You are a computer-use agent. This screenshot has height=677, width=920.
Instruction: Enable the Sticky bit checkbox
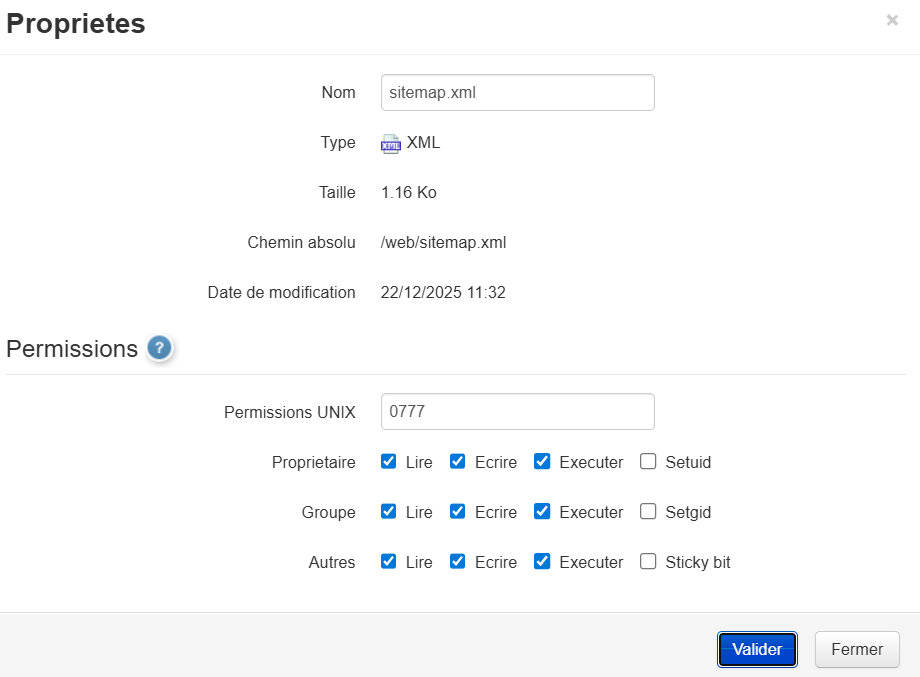(648, 562)
